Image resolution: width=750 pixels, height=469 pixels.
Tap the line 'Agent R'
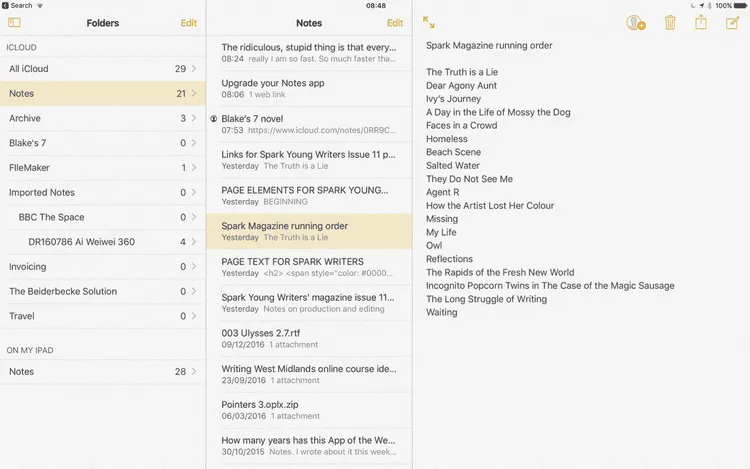coord(442,192)
